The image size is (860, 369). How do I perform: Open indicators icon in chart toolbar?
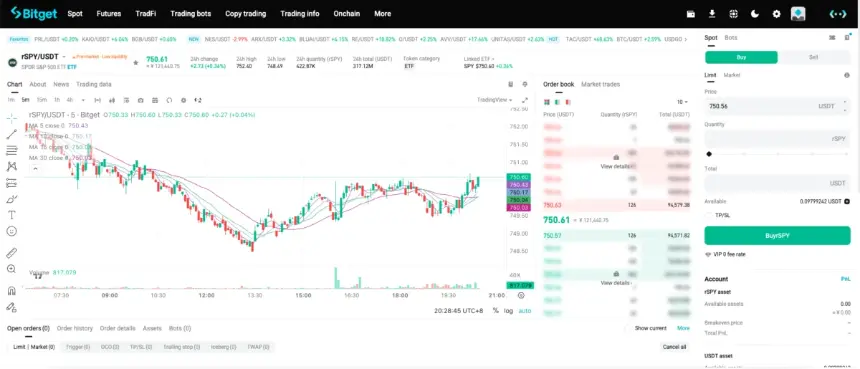point(127,100)
